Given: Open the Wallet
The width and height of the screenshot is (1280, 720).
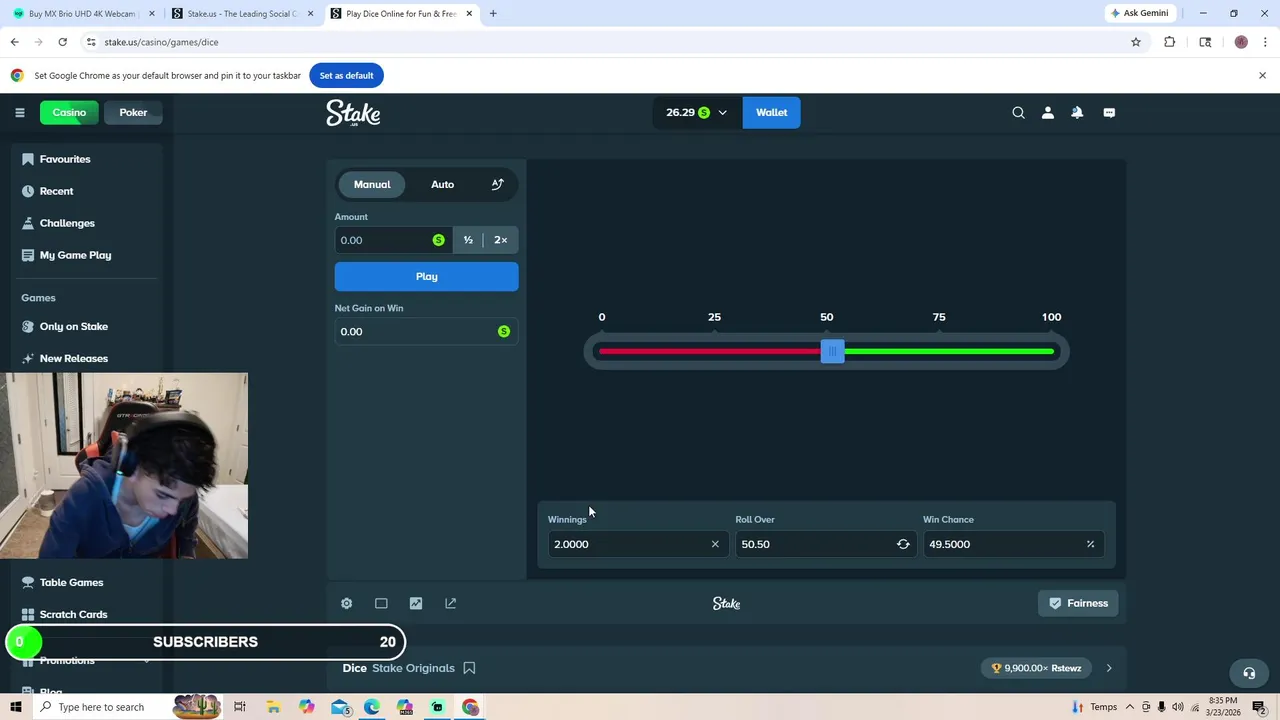Looking at the screenshot, I should pos(771,112).
